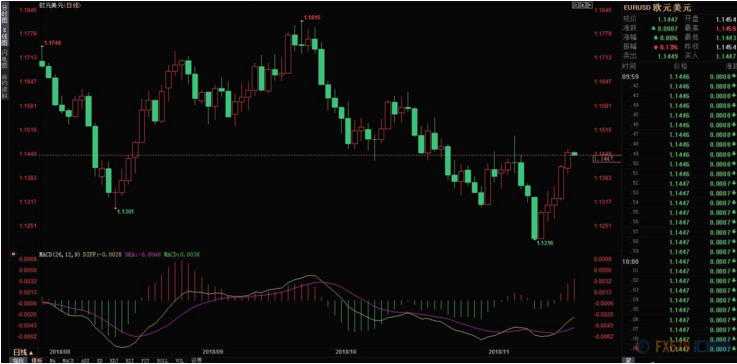The height and width of the screenshot is (364, 737).
Task: Click the 2018/09 date axis label
Action: (x=213, y=351)
